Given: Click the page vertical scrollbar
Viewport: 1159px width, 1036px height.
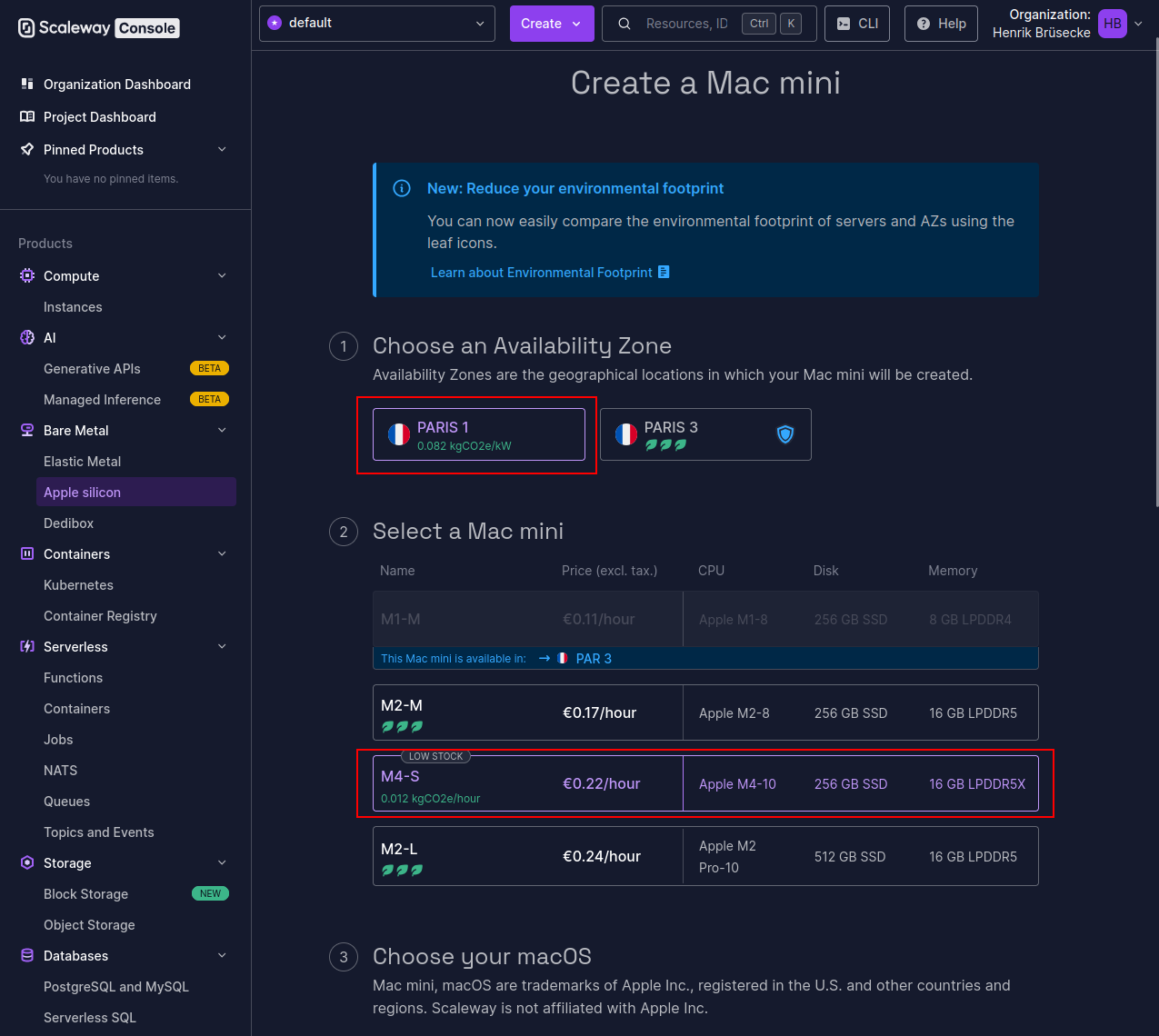Looking at the screenshot, I should pyautogui.click(x=1156, y=273).
